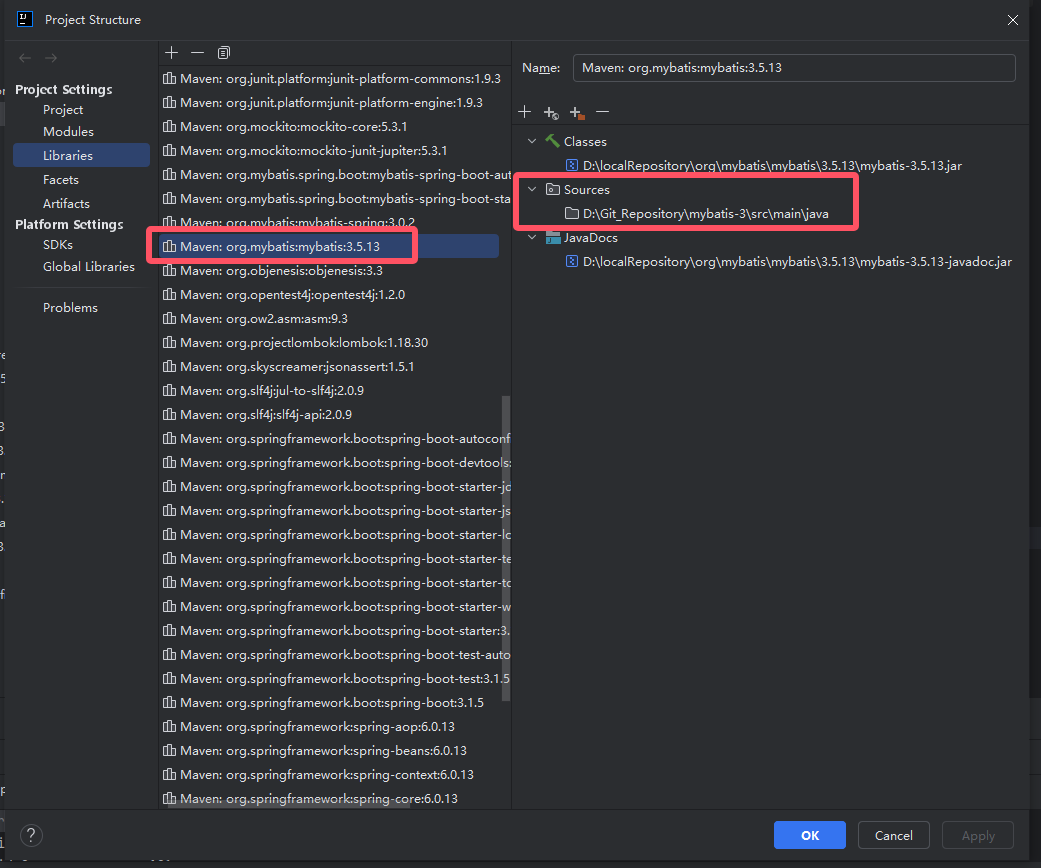Viewport: 1041px width, 868px height.
Task: Collapse the Sources node
Action: (x=532, y=190)
